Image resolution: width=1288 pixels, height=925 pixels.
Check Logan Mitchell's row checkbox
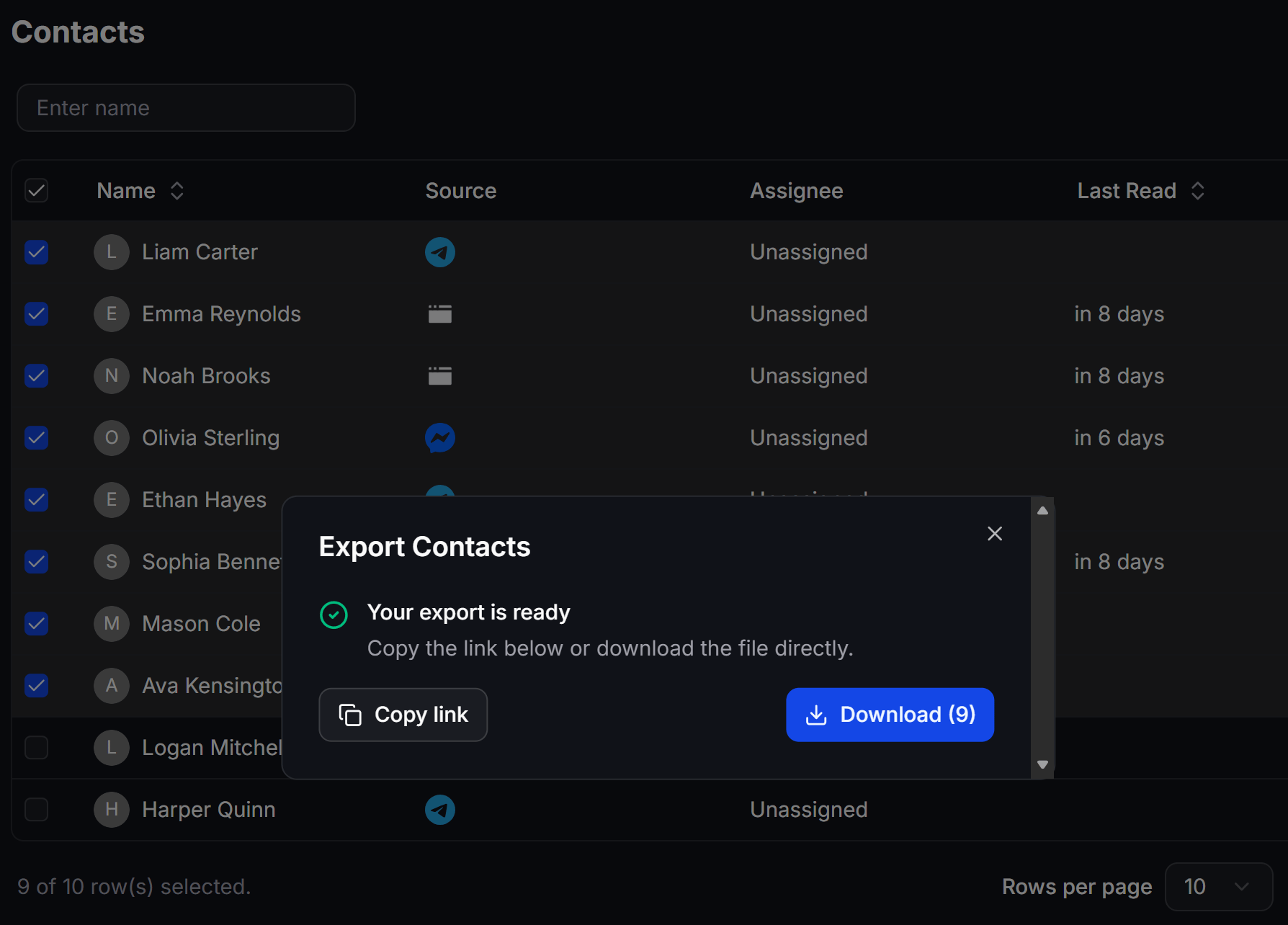click(x=37, y=748)
